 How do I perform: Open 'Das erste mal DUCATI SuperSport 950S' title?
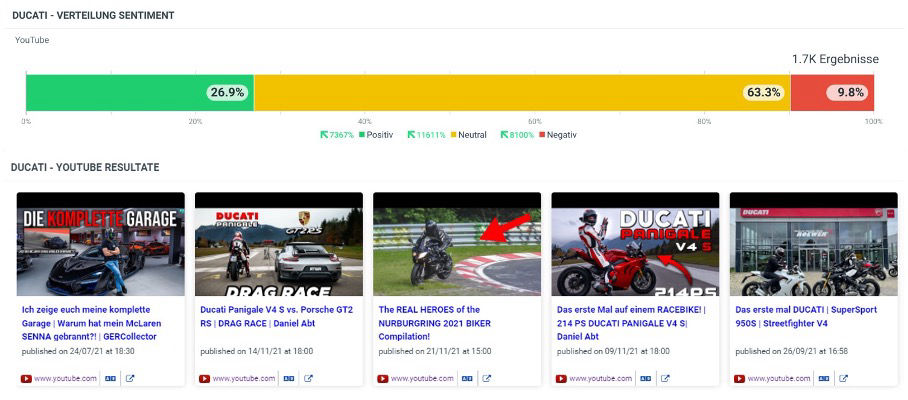[806, 317]
